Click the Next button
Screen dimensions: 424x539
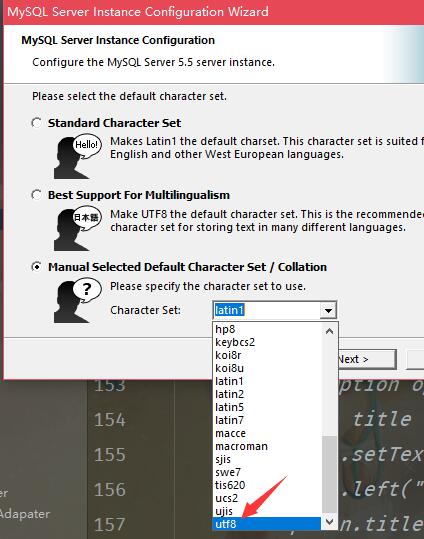click(x=367, y=359)
